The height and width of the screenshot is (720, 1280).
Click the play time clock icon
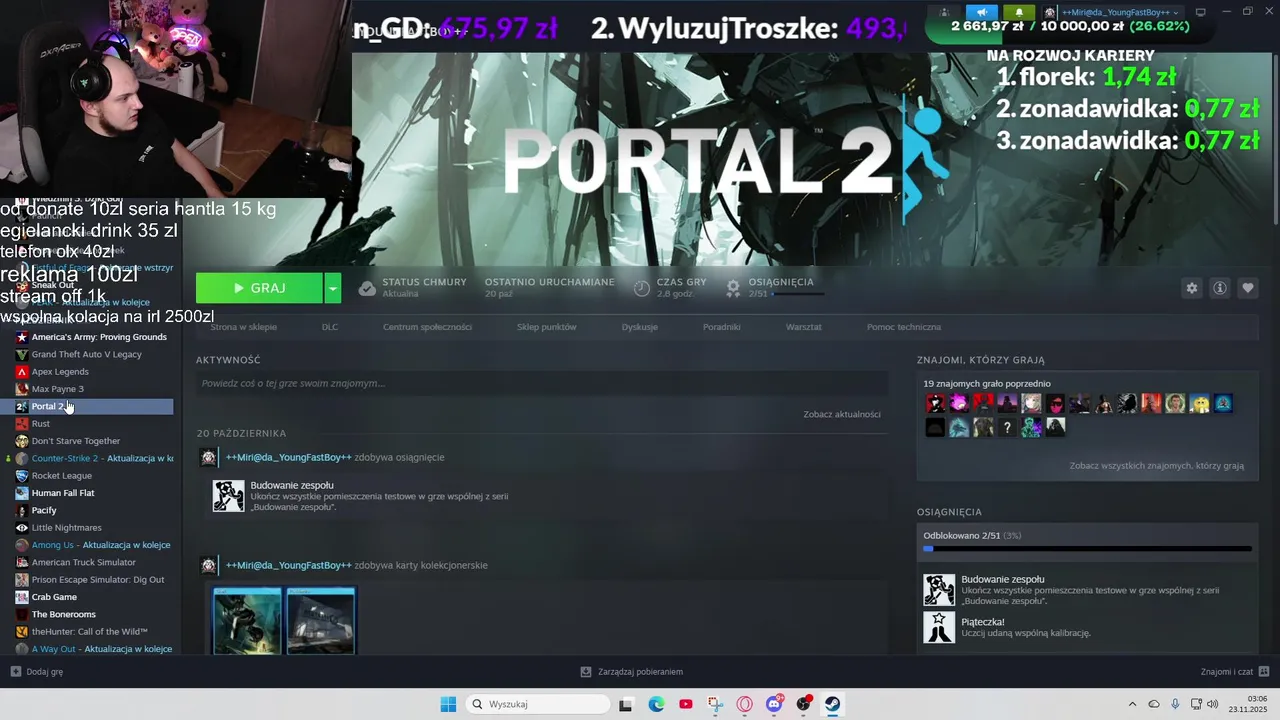coord(642,288)
